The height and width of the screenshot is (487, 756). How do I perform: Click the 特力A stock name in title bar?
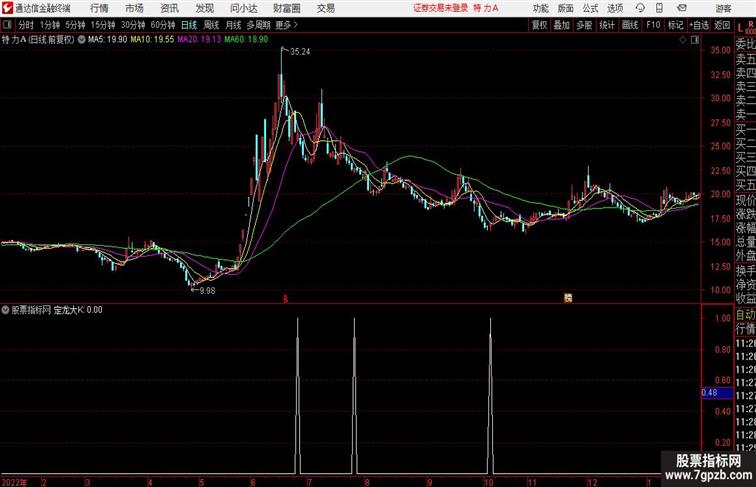[x=486, y=8]
